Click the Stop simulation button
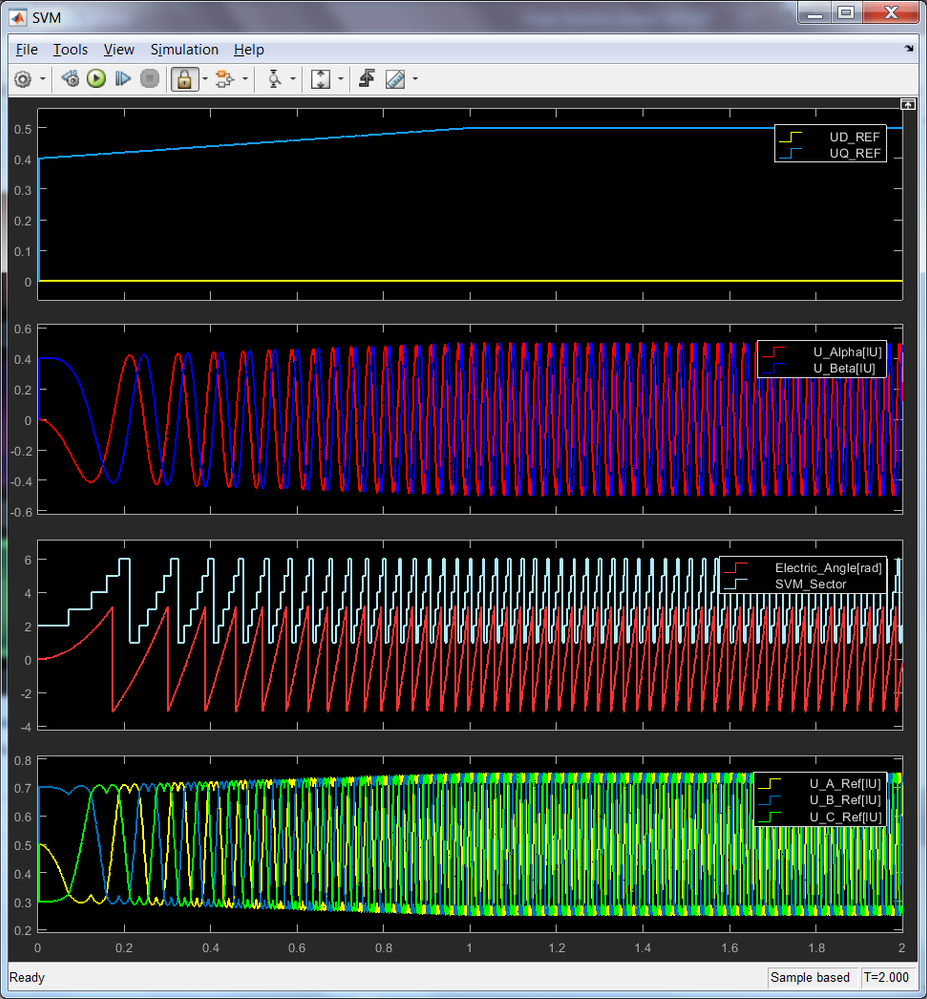This screenshot has width=927, height=999. tap(149, 79)
